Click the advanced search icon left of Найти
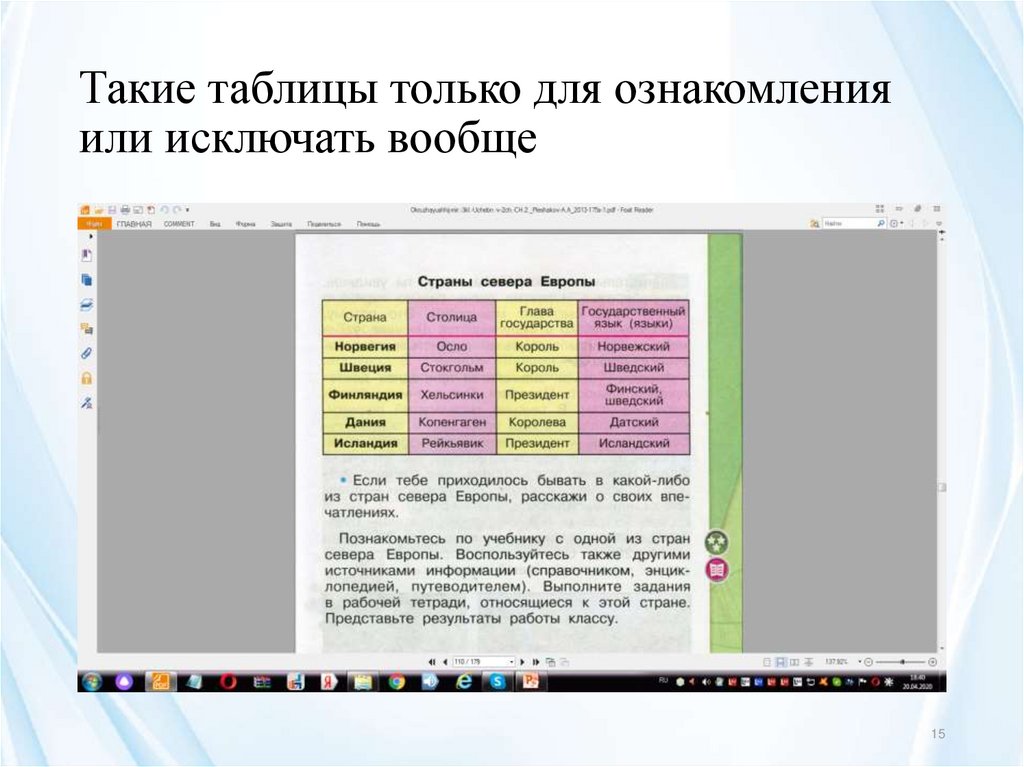 814,224
